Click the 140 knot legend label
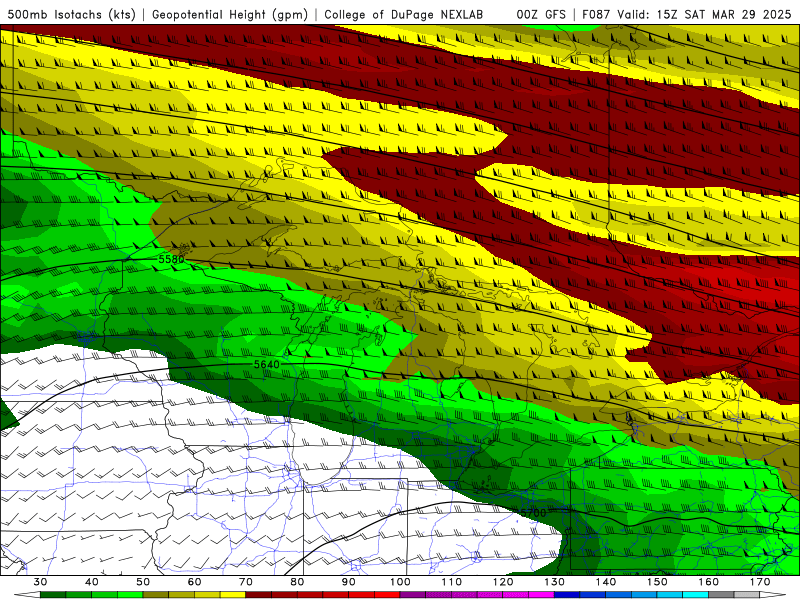 tap(606, 582)
